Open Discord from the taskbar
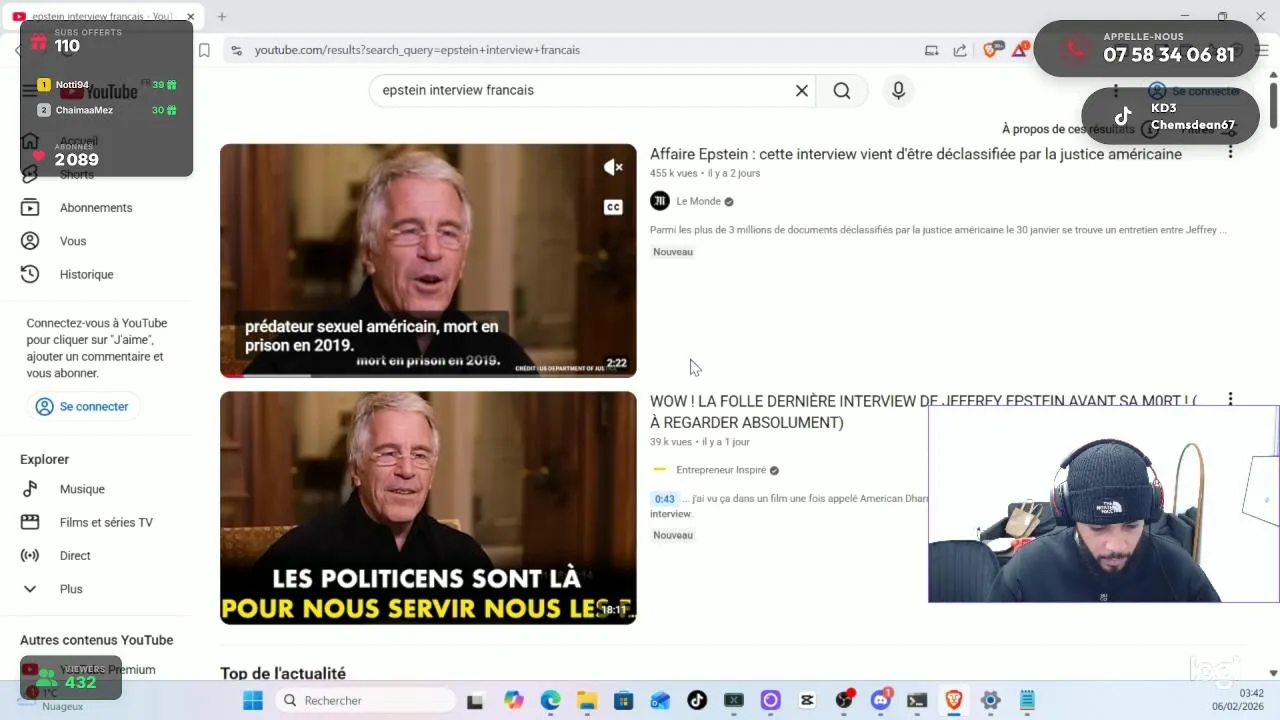Viewport: 1280px width, 720px height. tap(881, 700)
